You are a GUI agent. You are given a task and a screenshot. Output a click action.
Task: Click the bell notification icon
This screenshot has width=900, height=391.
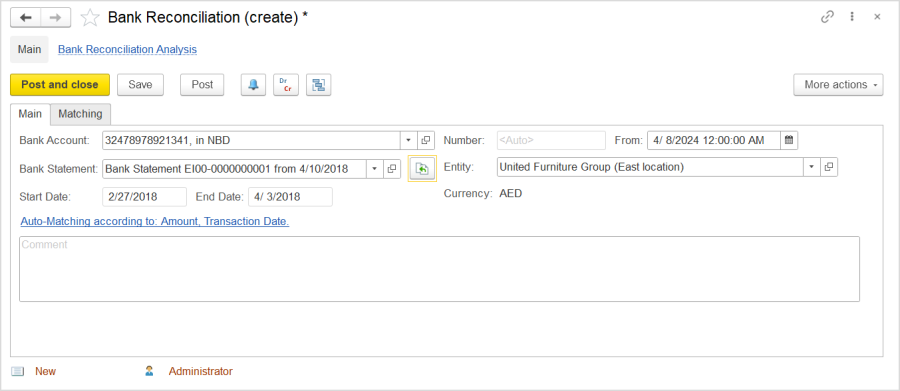(x=253, y=84)
